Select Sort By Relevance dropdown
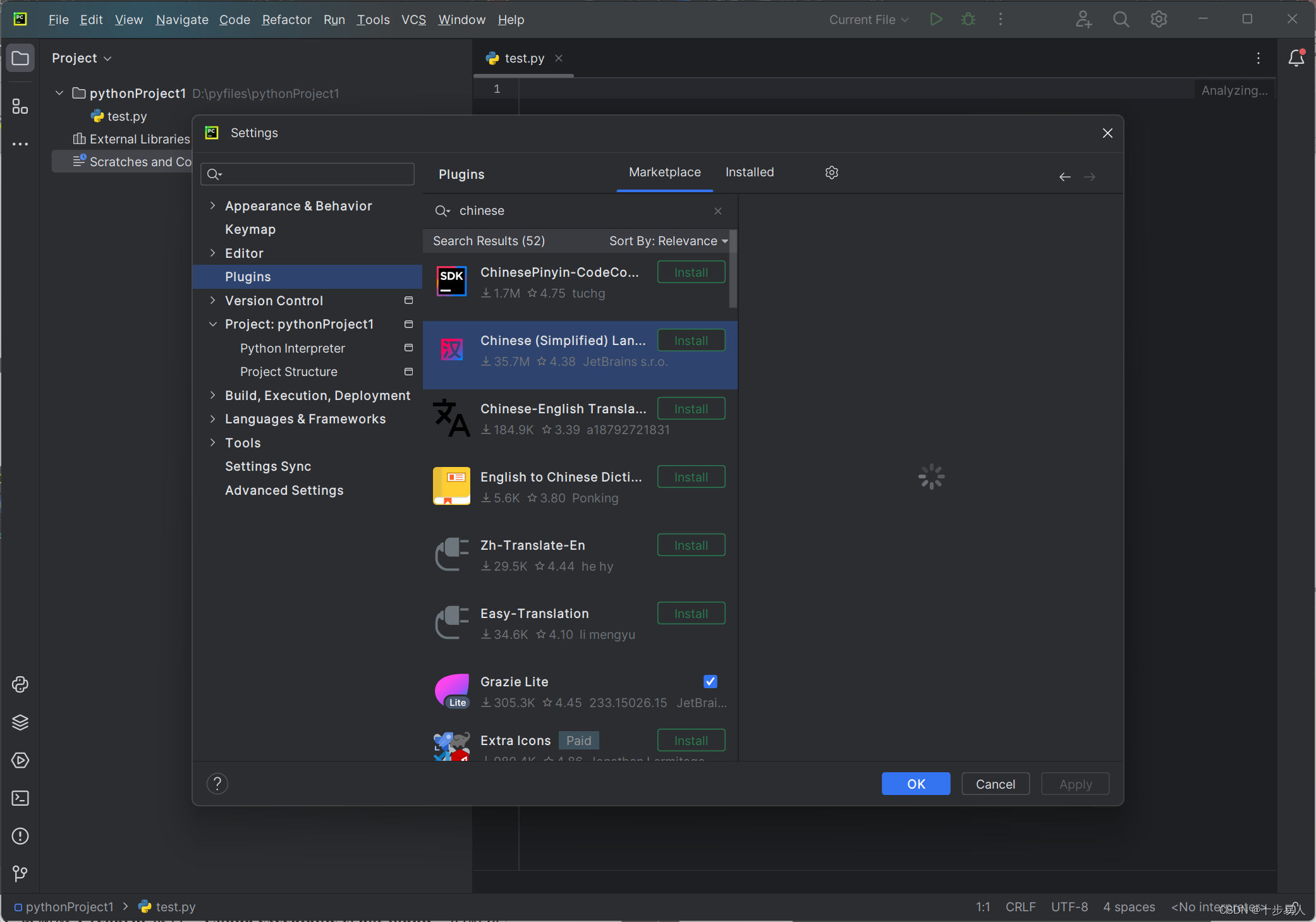 pyautogui.click(x=666, y=241)
